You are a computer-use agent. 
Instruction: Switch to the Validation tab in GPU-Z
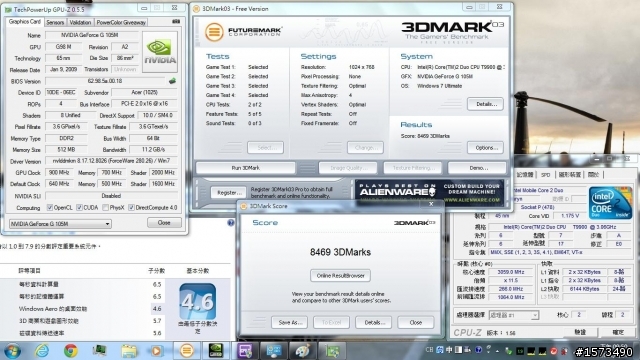coord(80,22)
